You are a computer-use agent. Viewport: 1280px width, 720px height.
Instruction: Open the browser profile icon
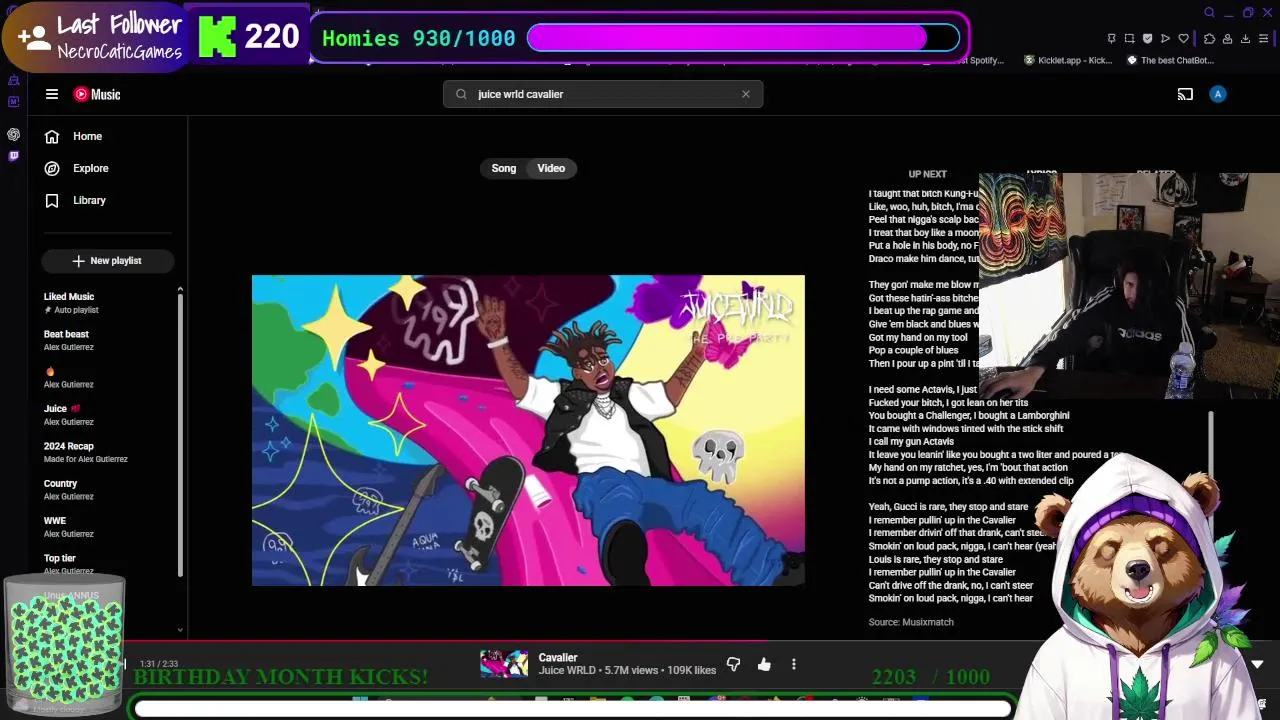click(1227, 39)
